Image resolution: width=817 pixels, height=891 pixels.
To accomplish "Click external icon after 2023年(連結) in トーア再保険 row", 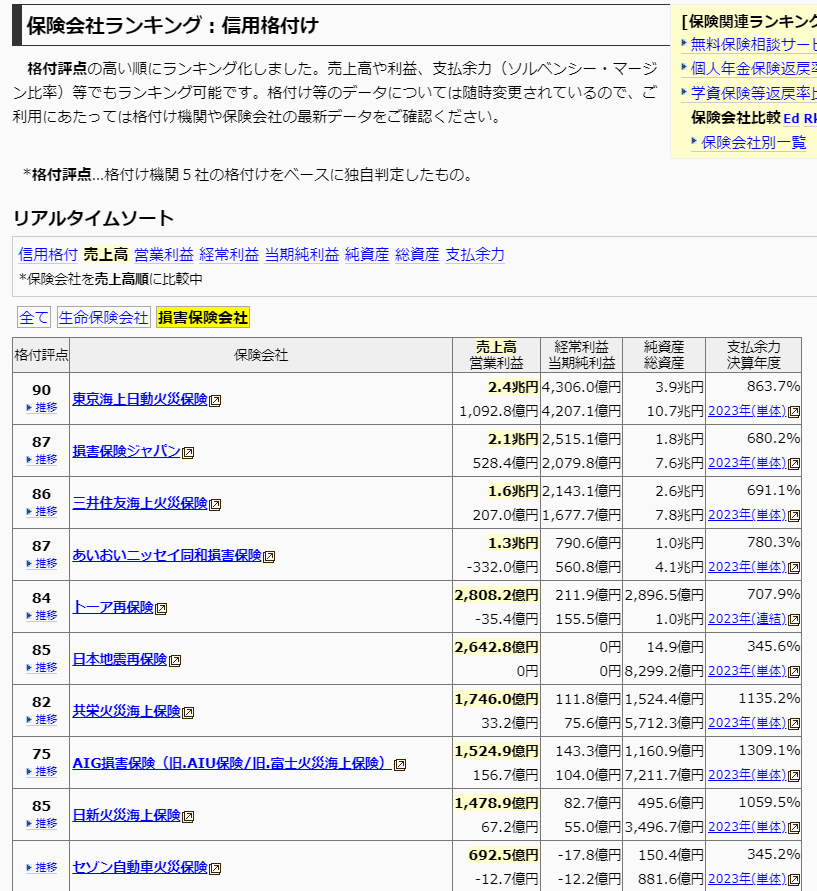I will 794,619.
